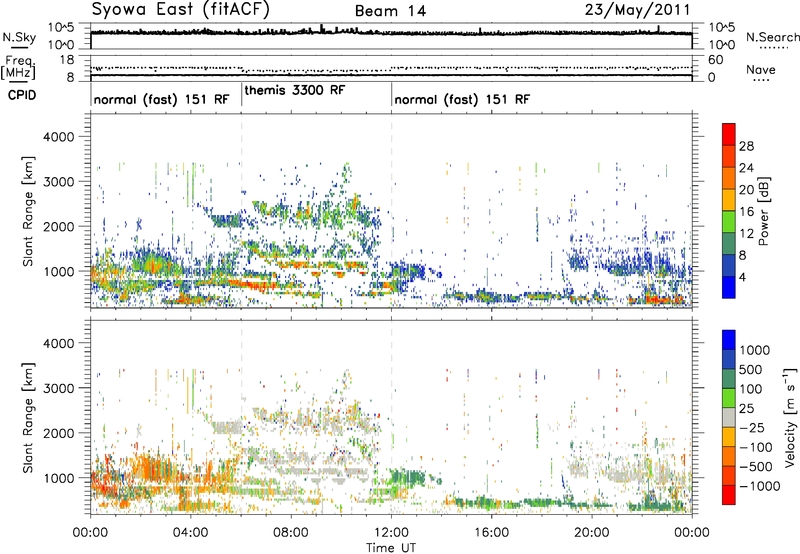Click the "20:00" time tick label
The width and height of the screenshot is (800, 554).
pos(591,533)
